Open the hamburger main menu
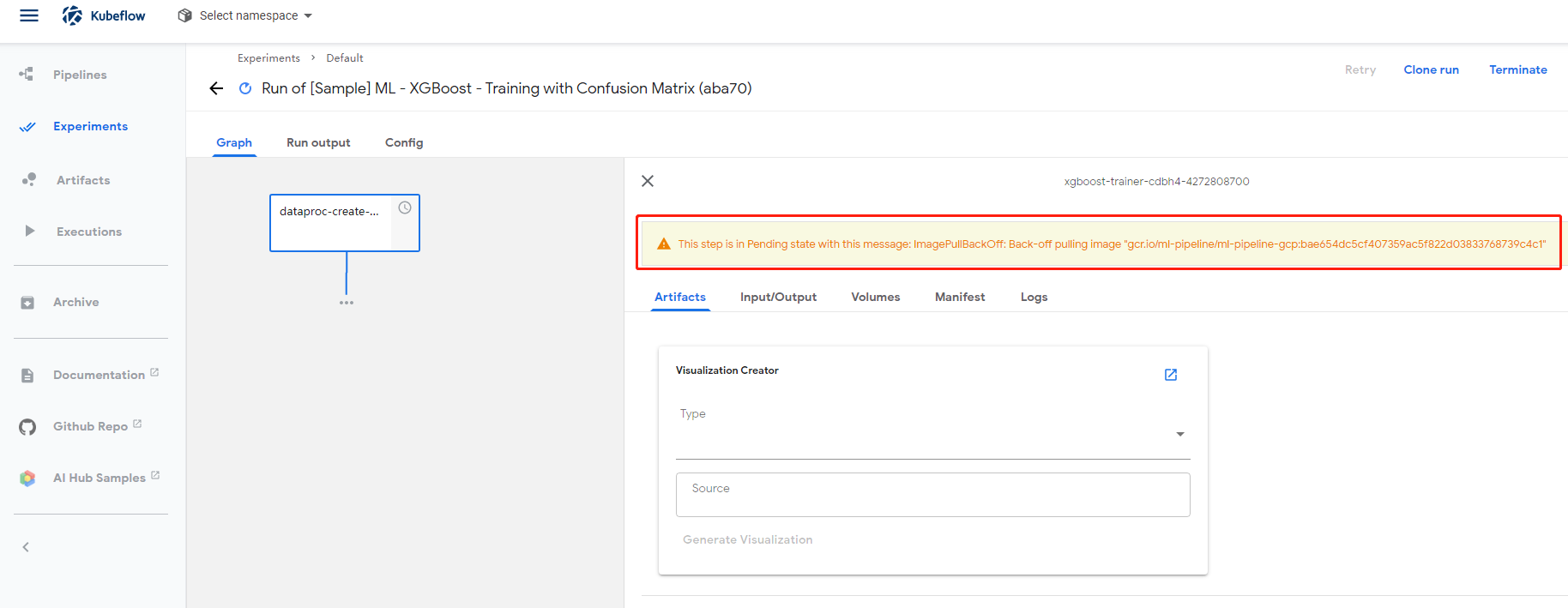Image resolution: width=1568 pixels, height=608 pixels. (x=29, y=15)
